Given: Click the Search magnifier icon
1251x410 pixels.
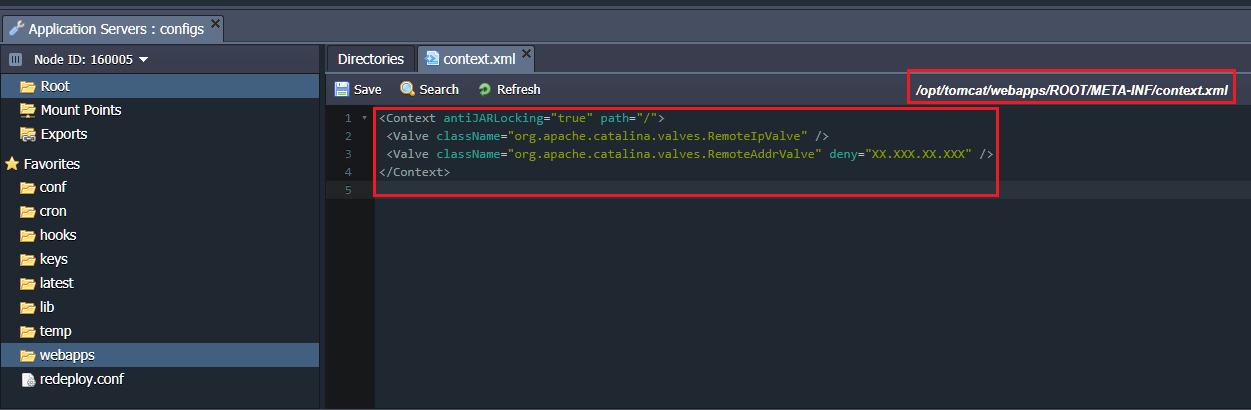Looking at the screenshot, I should tap(407, 89).
